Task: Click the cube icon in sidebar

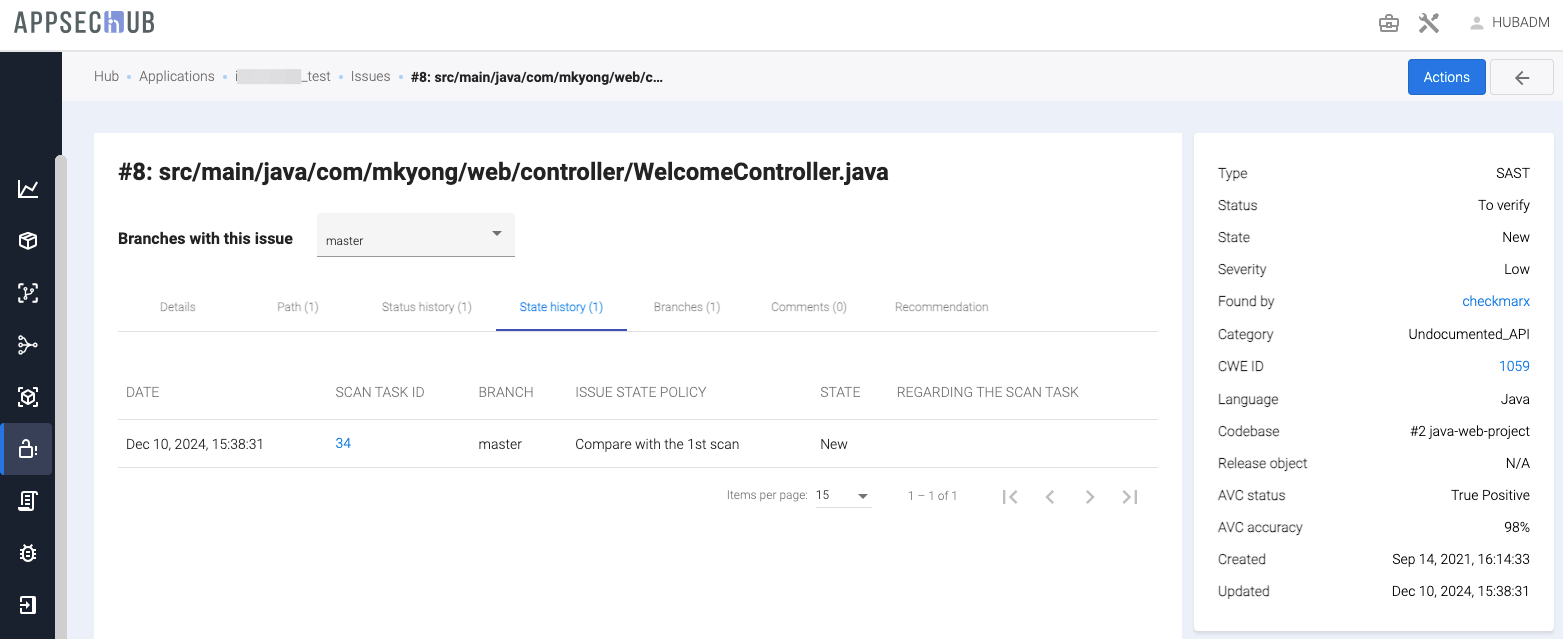Action: click(28, 241)
